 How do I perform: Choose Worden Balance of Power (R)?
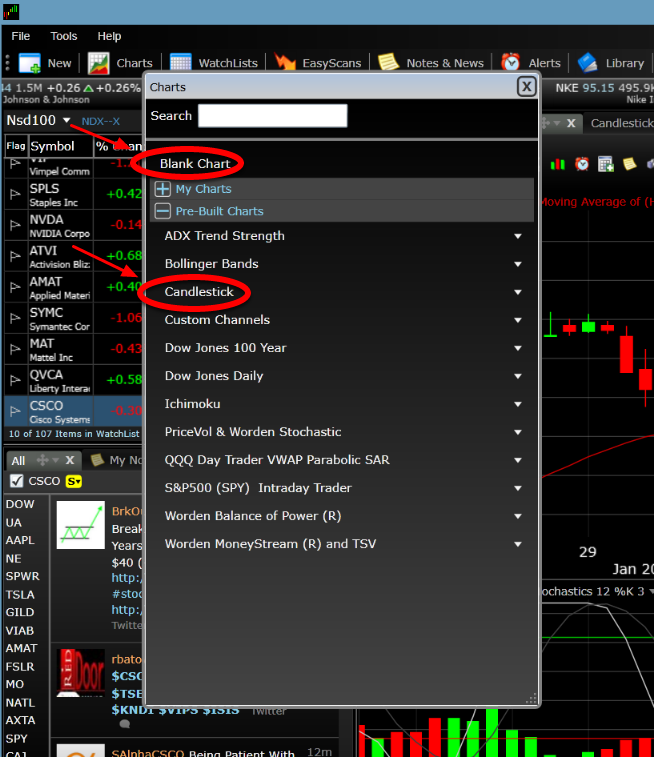(x=253, y=516)
